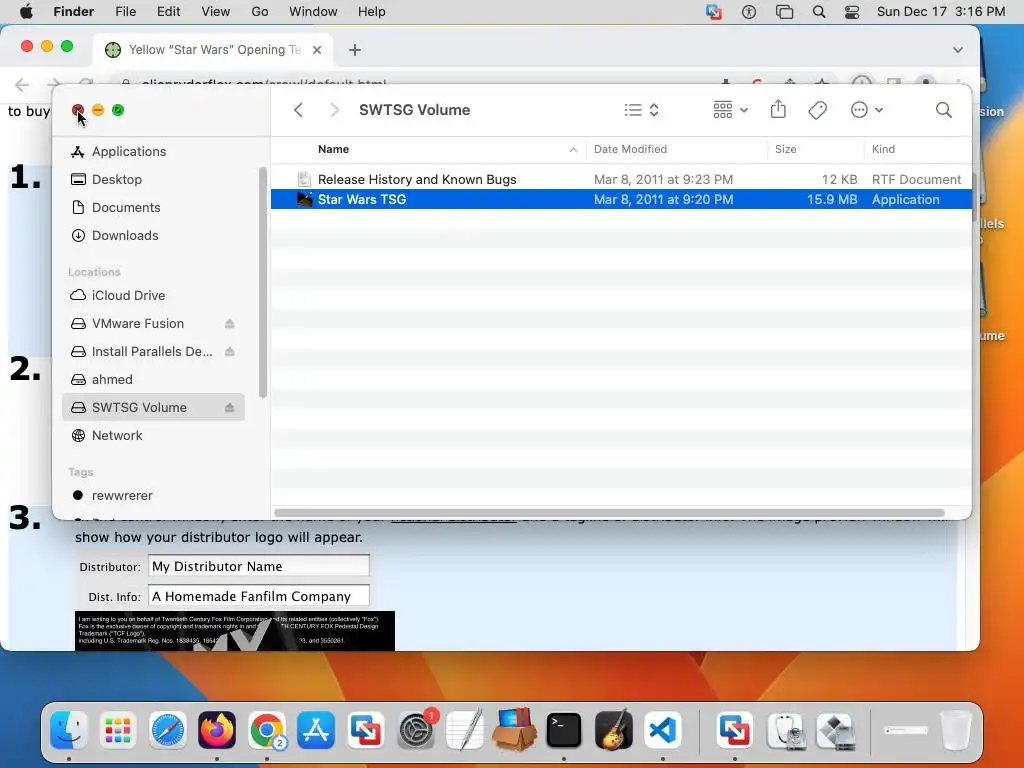Select the Star Wars TSG application
Viewport: 1024px width, 768px height.
pos(621,199)
